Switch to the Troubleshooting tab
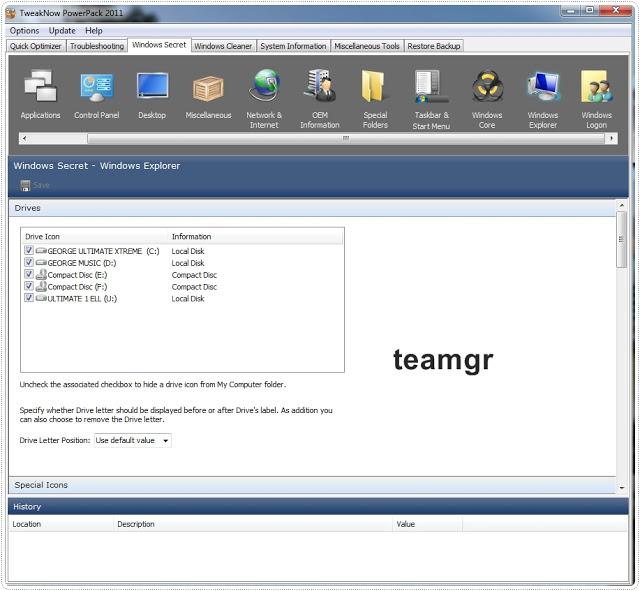The height and width of the screenshot is (591, 640). 97,46
